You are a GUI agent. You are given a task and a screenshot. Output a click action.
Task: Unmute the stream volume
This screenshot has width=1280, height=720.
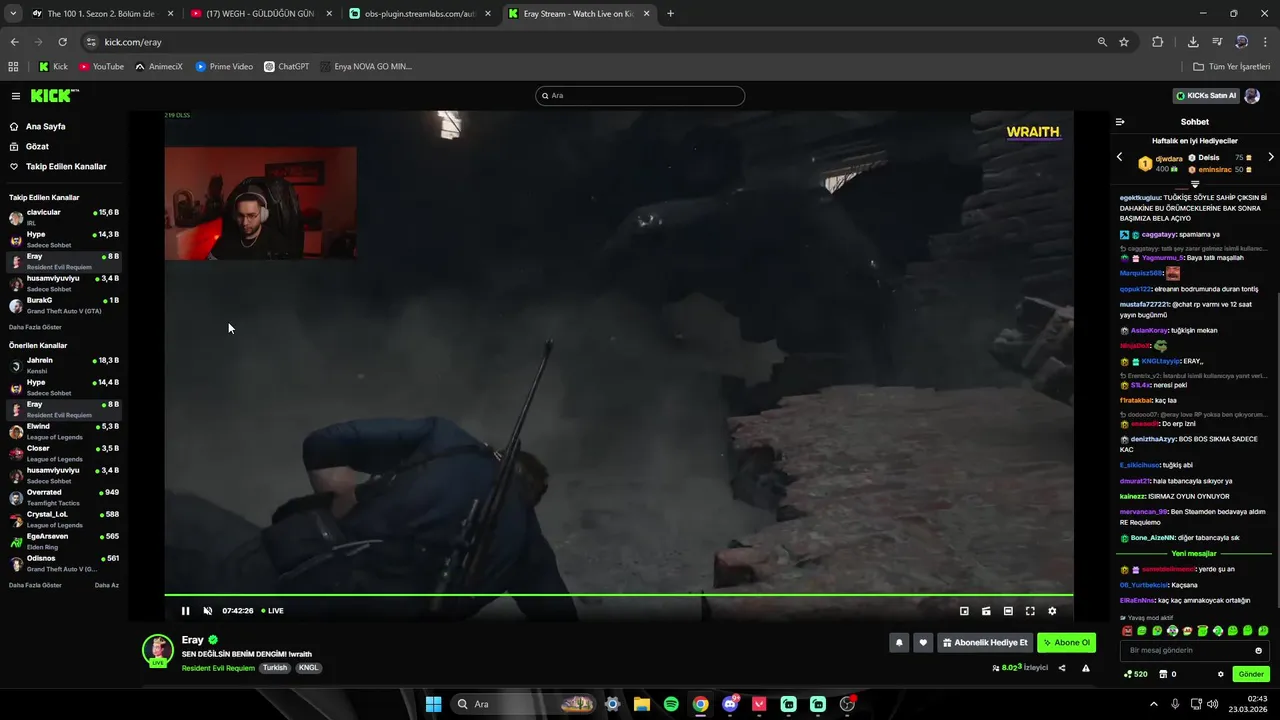(x=208, y=611)
